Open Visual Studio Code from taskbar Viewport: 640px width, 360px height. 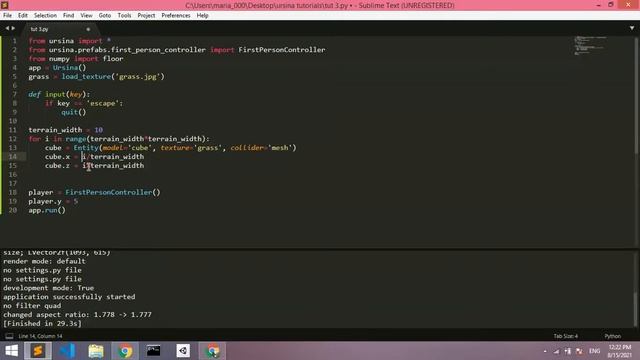(67, 351)
